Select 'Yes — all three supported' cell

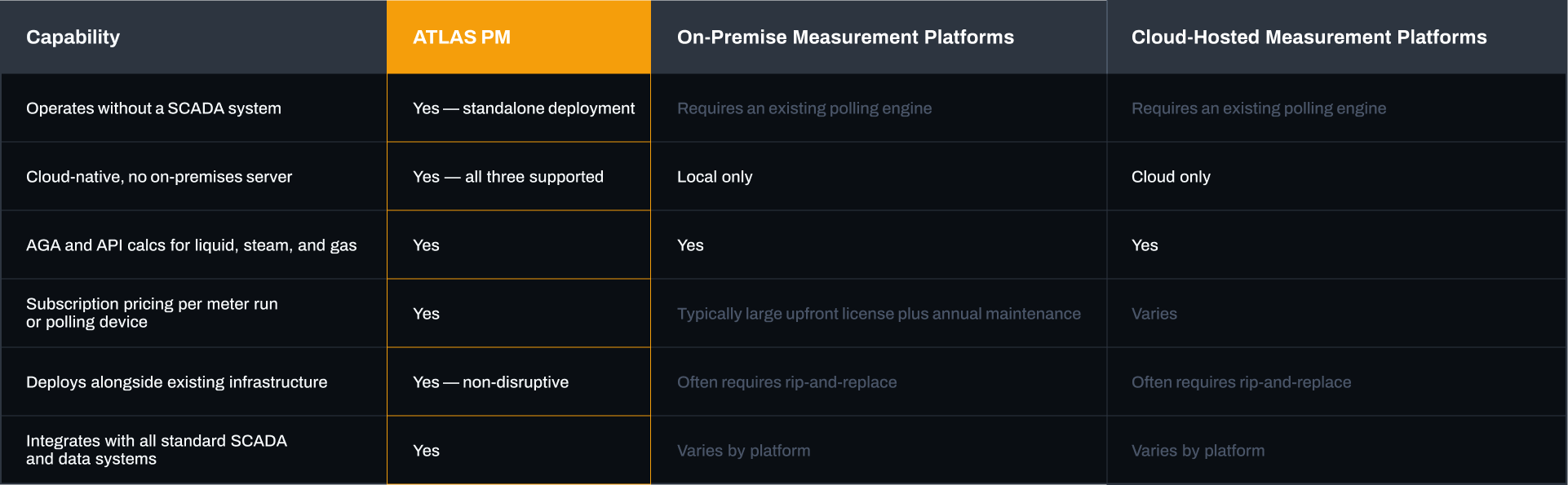(x=507, y=177)
